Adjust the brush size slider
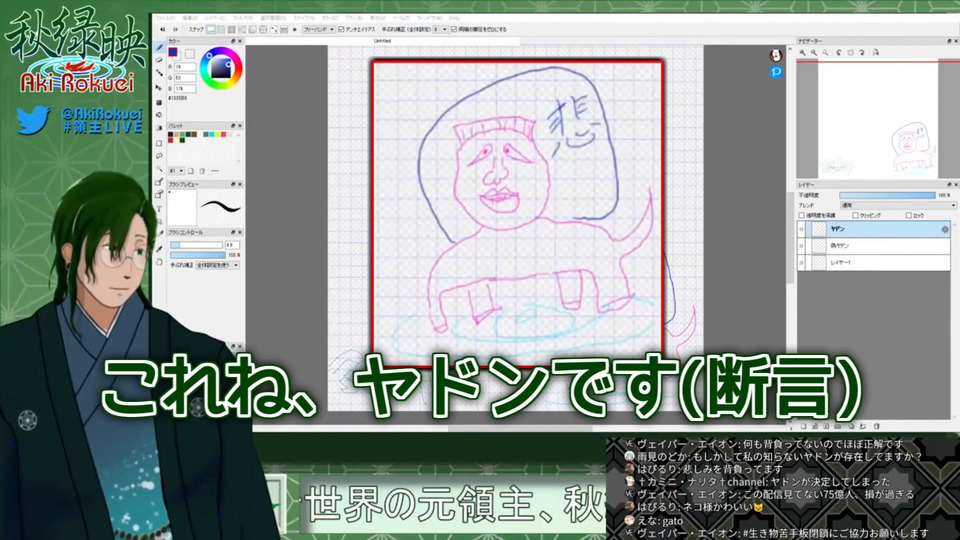Screen dimensions: 960x540 (x=196, y=245)
